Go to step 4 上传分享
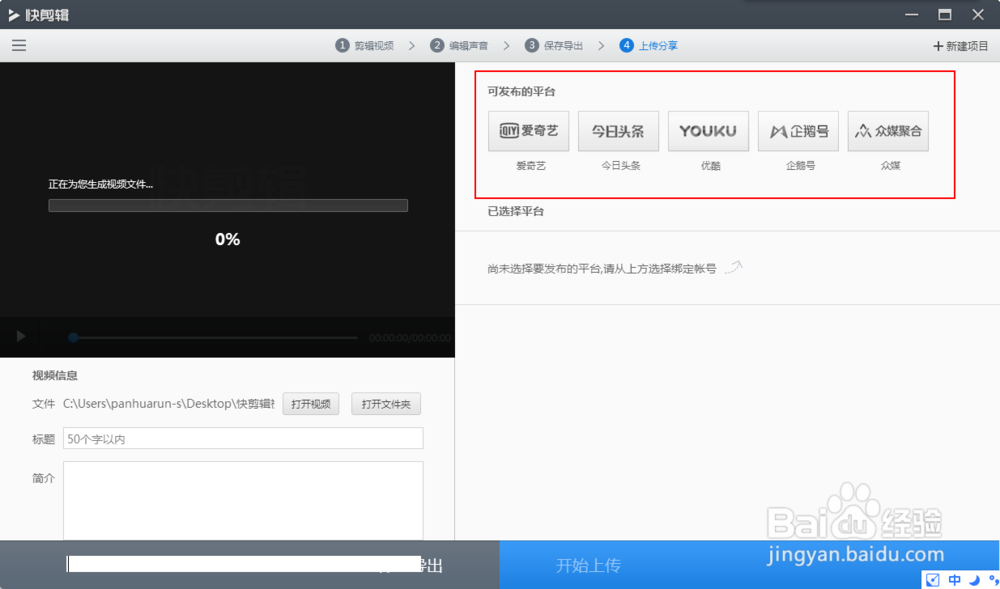The width and height of the screenshot is (1000, 589). click(x=649, y=45)
